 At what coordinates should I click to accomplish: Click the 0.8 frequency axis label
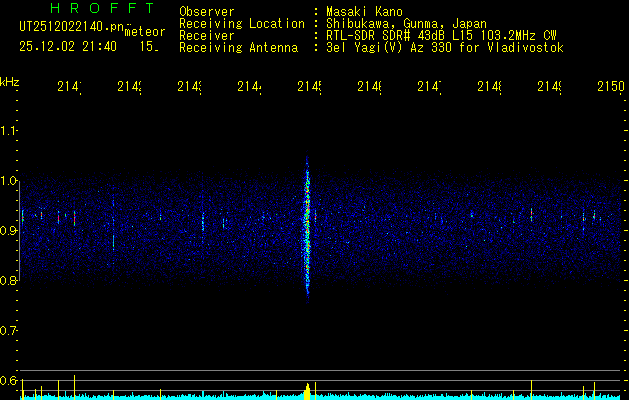click(x=8, y=280)
